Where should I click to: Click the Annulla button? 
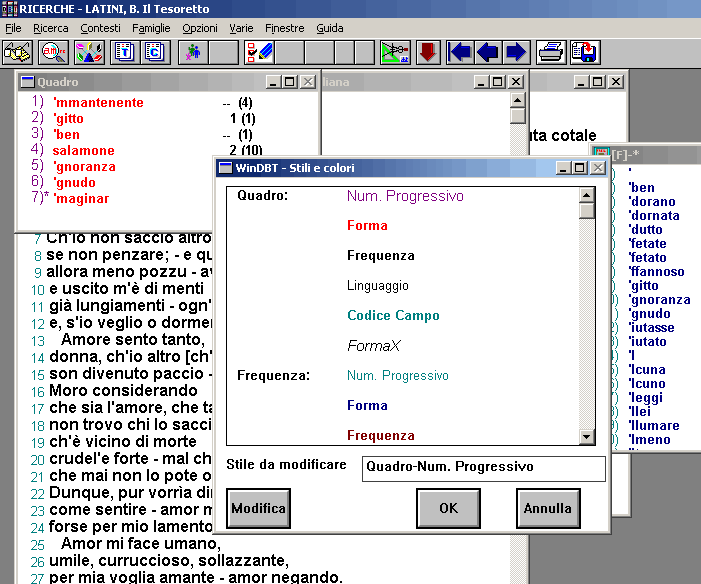click(x=548, y=508)
